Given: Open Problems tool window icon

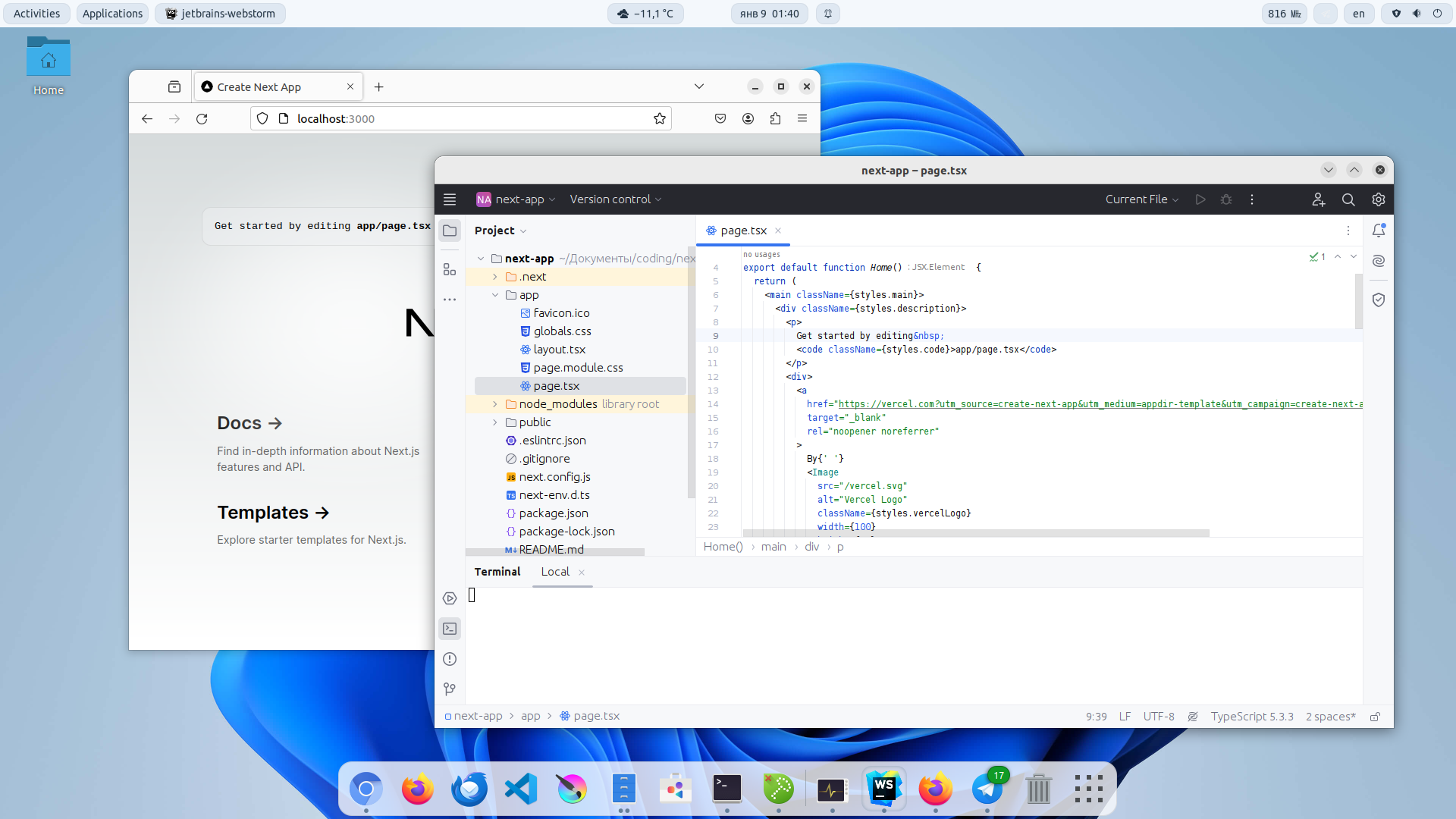Looking at the screenshot, I should (450, 659).
